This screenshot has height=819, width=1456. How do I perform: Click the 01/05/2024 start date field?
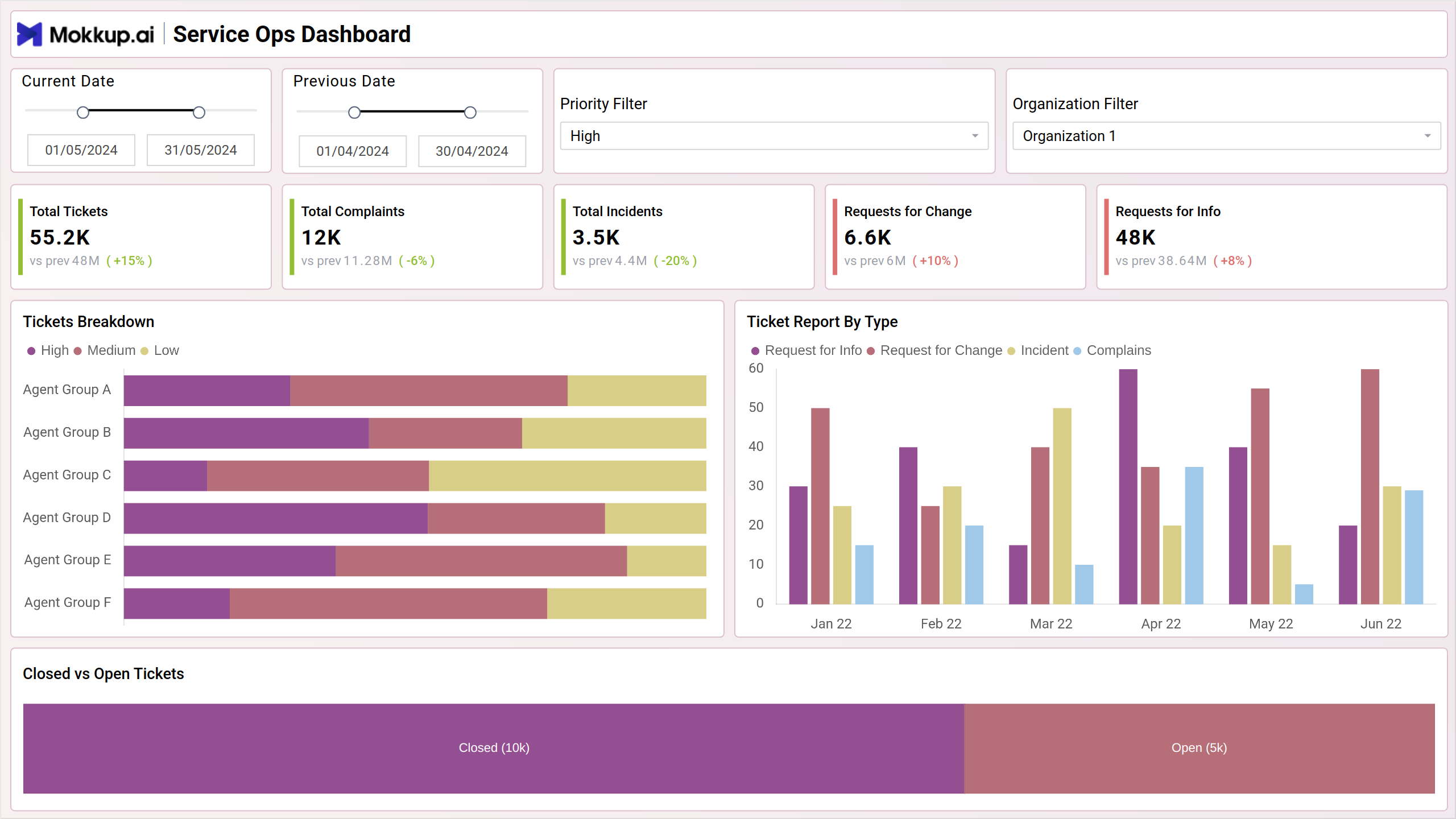click(81, 150)
